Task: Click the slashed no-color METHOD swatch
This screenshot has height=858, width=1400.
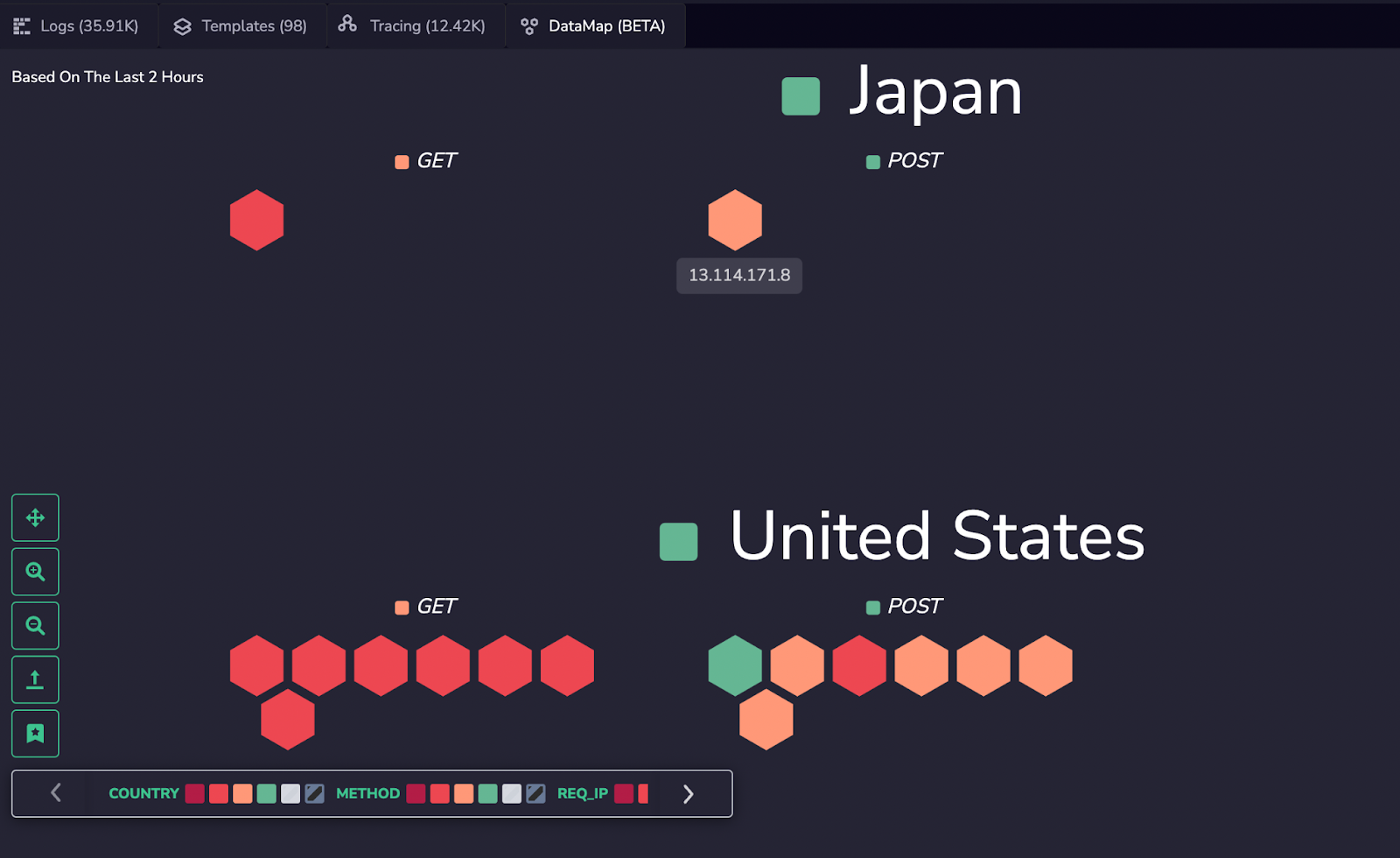Action: 536,793
